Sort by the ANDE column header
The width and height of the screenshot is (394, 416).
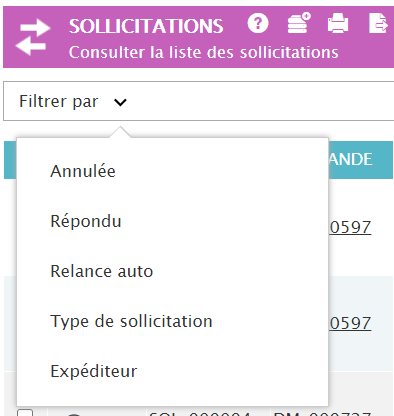point(351,159)
